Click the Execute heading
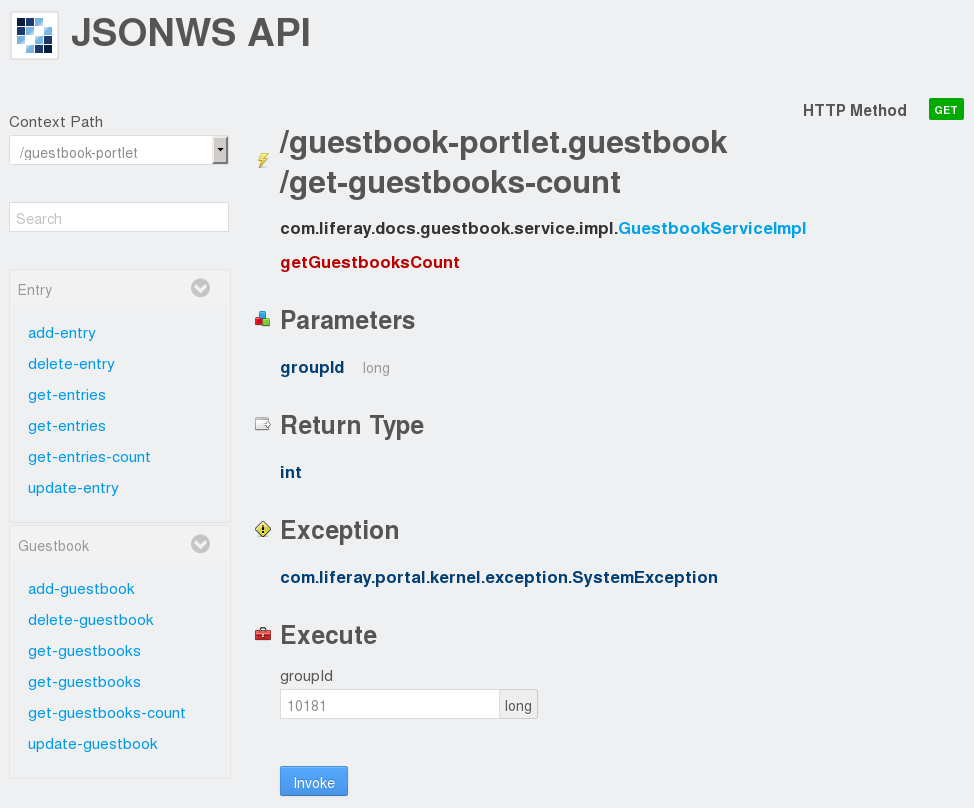The height and width of the screenshot is (808, 974). (328, 635)
